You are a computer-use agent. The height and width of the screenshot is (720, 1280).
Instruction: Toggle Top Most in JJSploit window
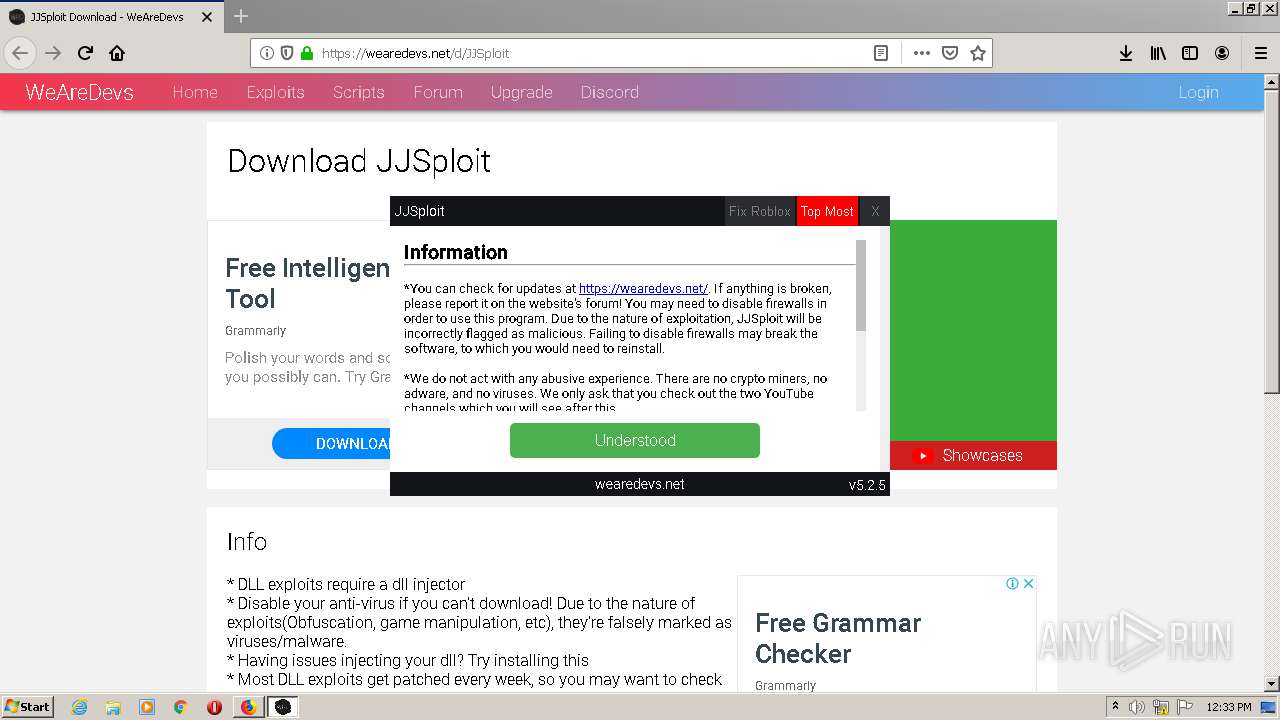tap(827, 211)
